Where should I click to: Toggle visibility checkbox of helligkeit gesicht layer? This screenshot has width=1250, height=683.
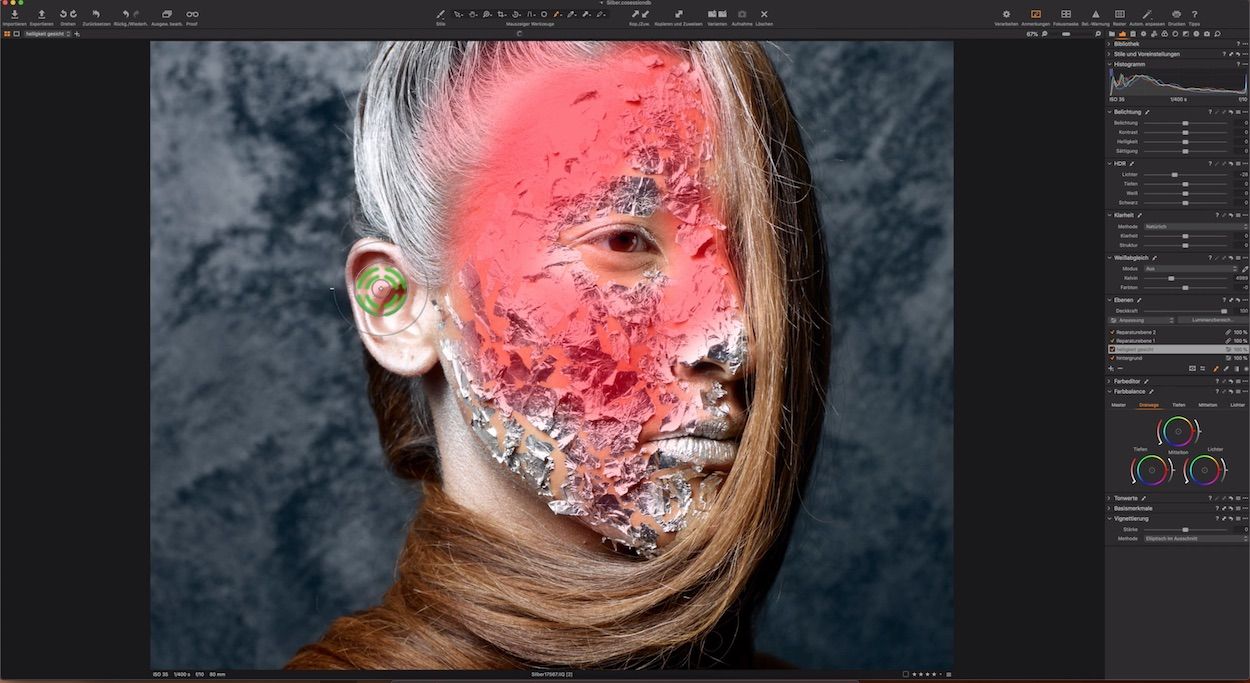click(1111, 349)
